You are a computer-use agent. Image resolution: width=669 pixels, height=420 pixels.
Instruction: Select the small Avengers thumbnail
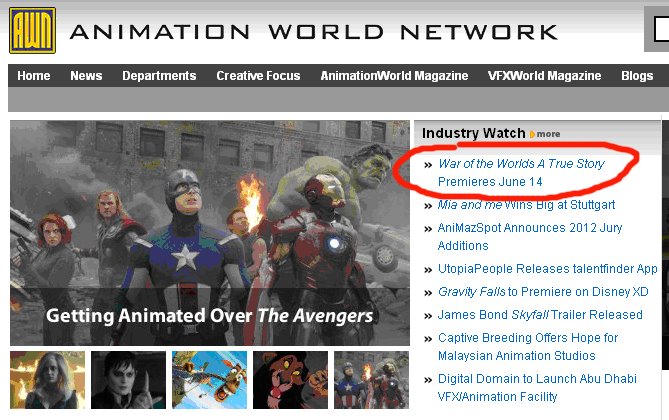pyautogui.click(x=371, y=380)
